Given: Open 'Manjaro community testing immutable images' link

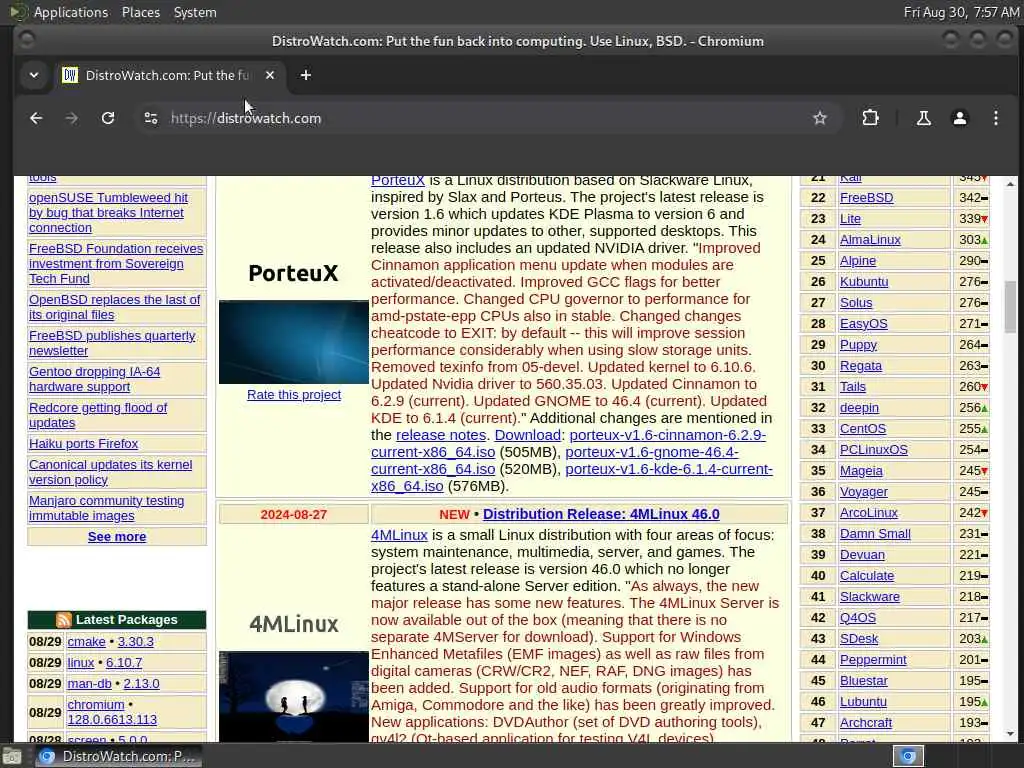Looking at the screenshot, I should click(106, 508).
